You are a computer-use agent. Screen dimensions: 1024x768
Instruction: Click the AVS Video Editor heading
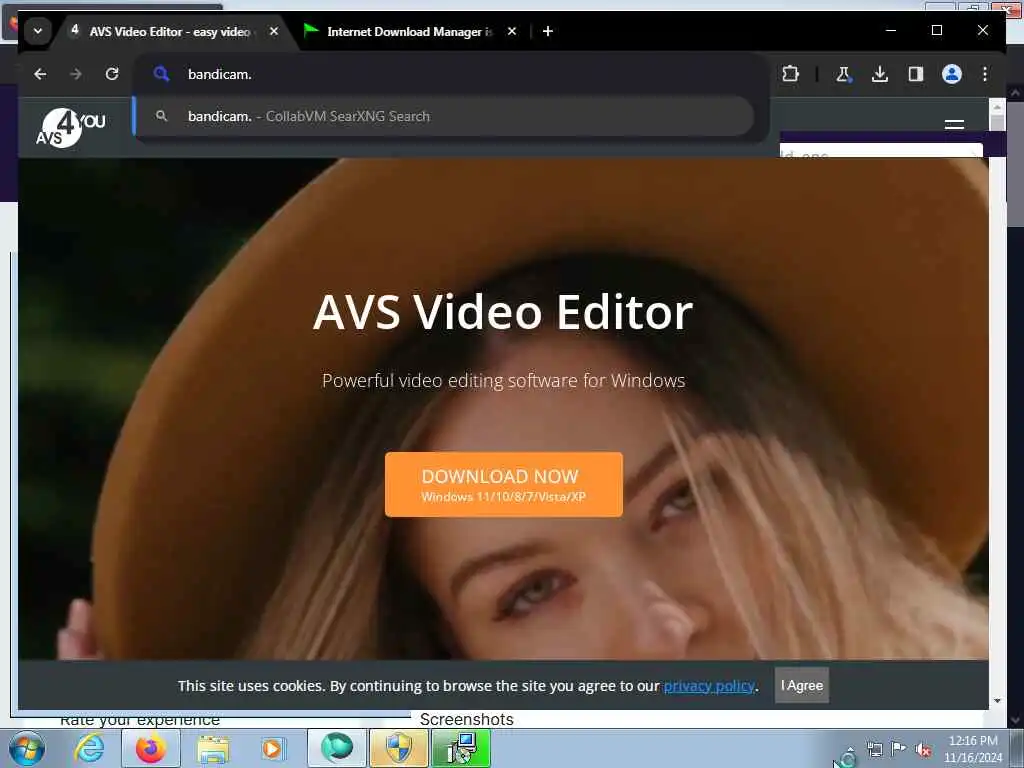503,312
